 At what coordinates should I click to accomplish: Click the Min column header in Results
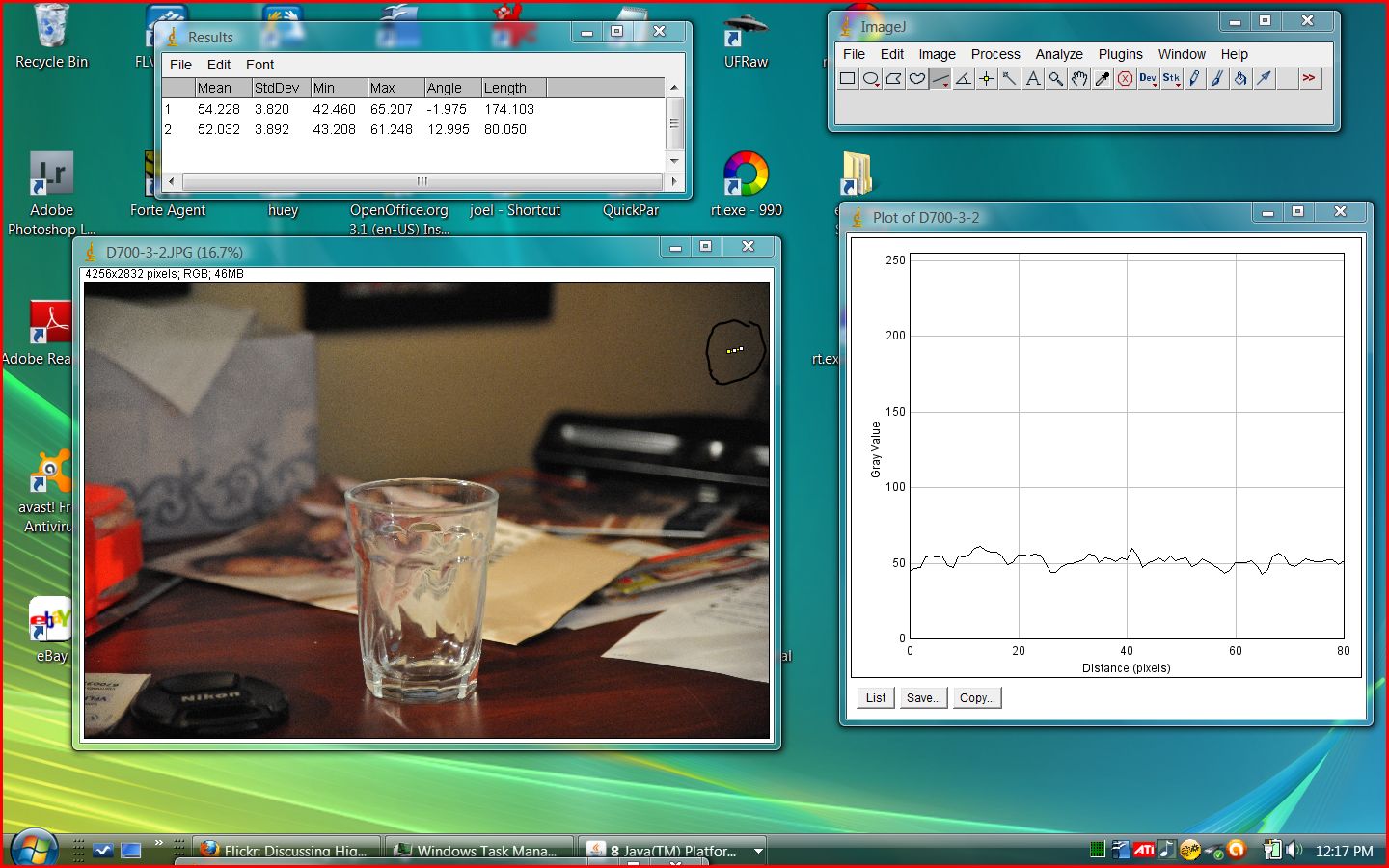(x=339, y=88)
